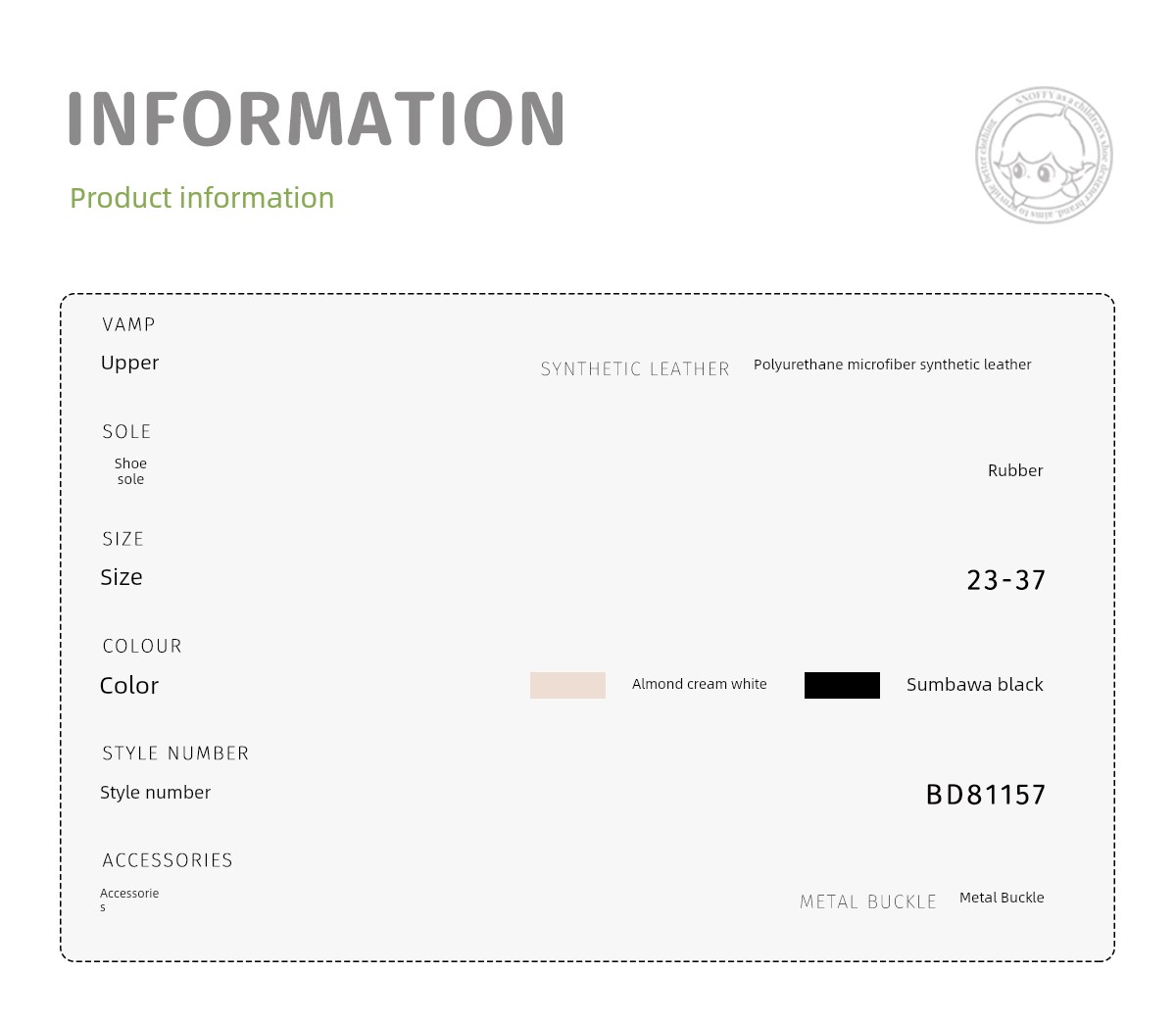The image size is (1176, 1022).
Task: Click the style number BD81157
Action: coord(986,794)
